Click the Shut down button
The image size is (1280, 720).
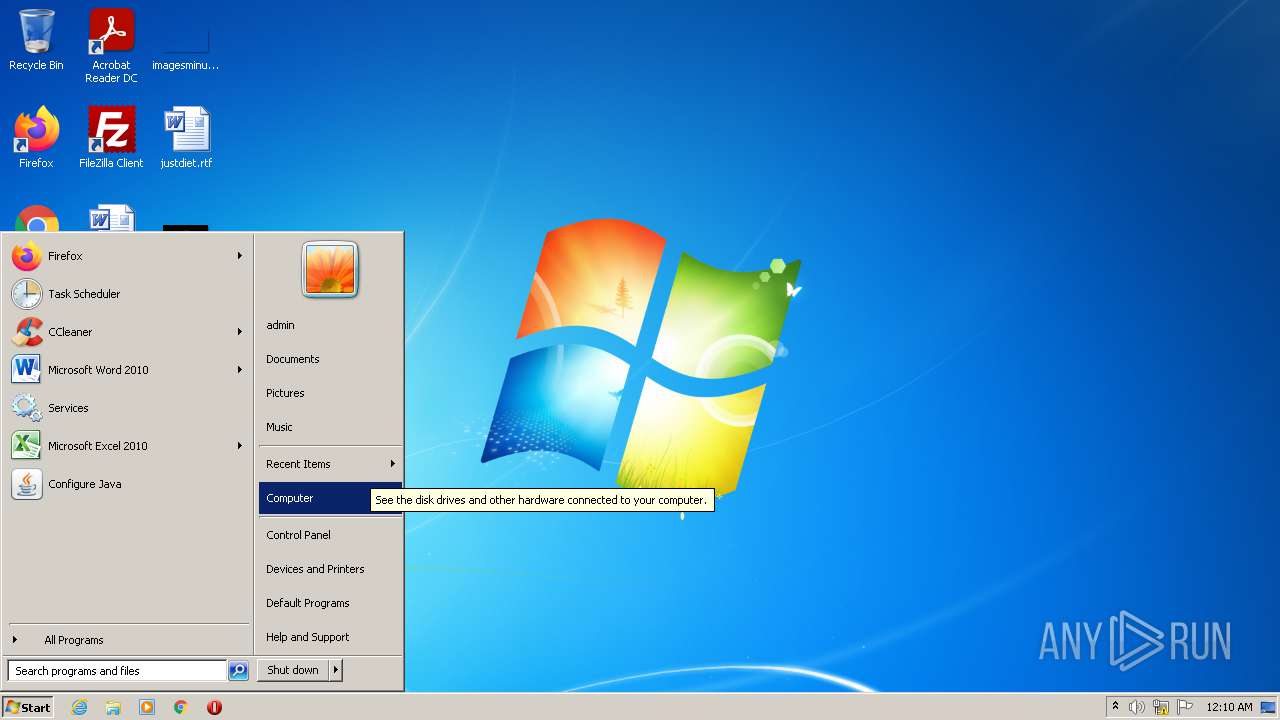(293, 671)
